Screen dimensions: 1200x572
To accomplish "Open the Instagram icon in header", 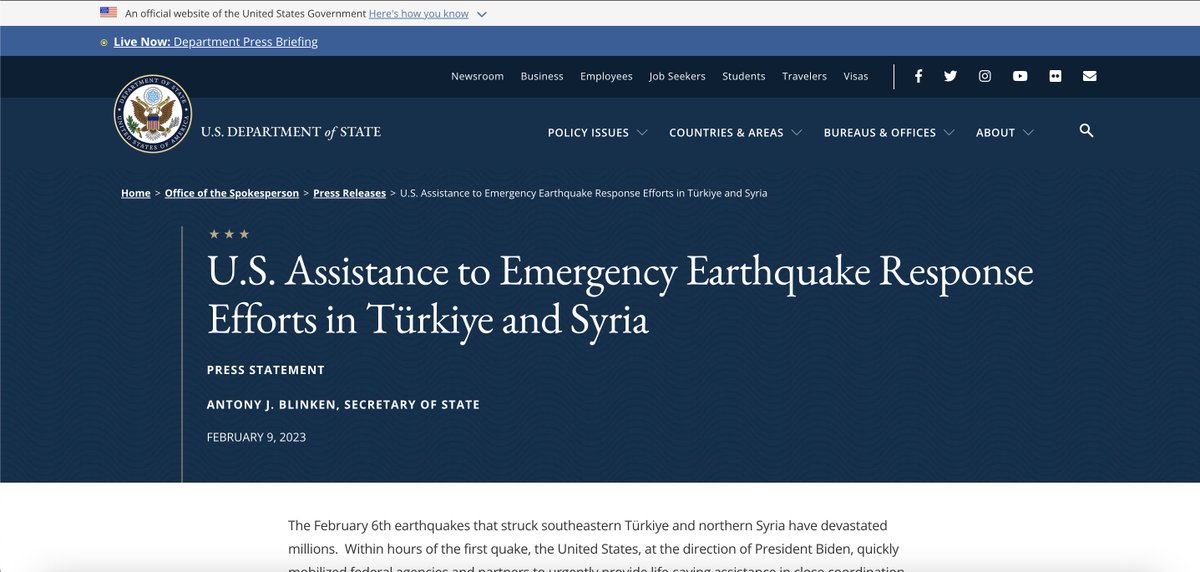I will point(985,76).
